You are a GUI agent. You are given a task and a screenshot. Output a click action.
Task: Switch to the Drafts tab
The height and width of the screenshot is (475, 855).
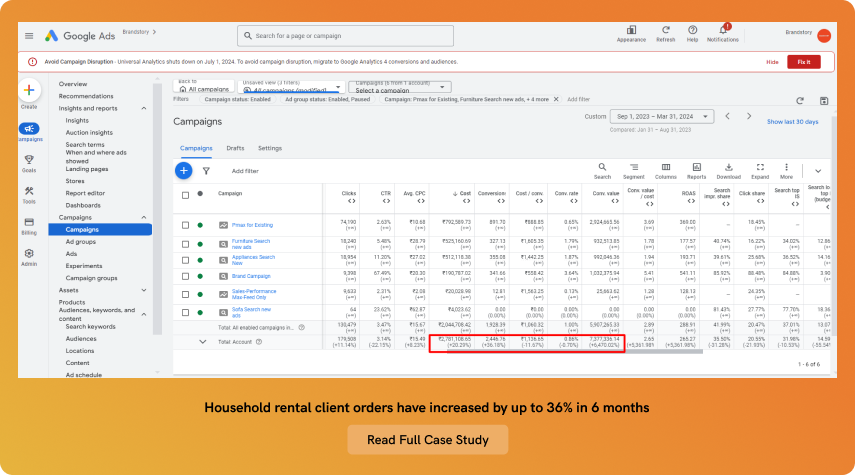[x=235, y=148]
